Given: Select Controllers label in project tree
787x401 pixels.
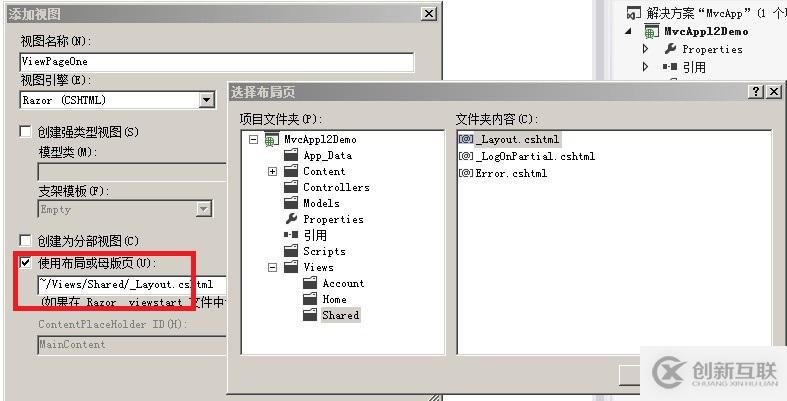Looking at the screenshot, I should click(336, 187).
